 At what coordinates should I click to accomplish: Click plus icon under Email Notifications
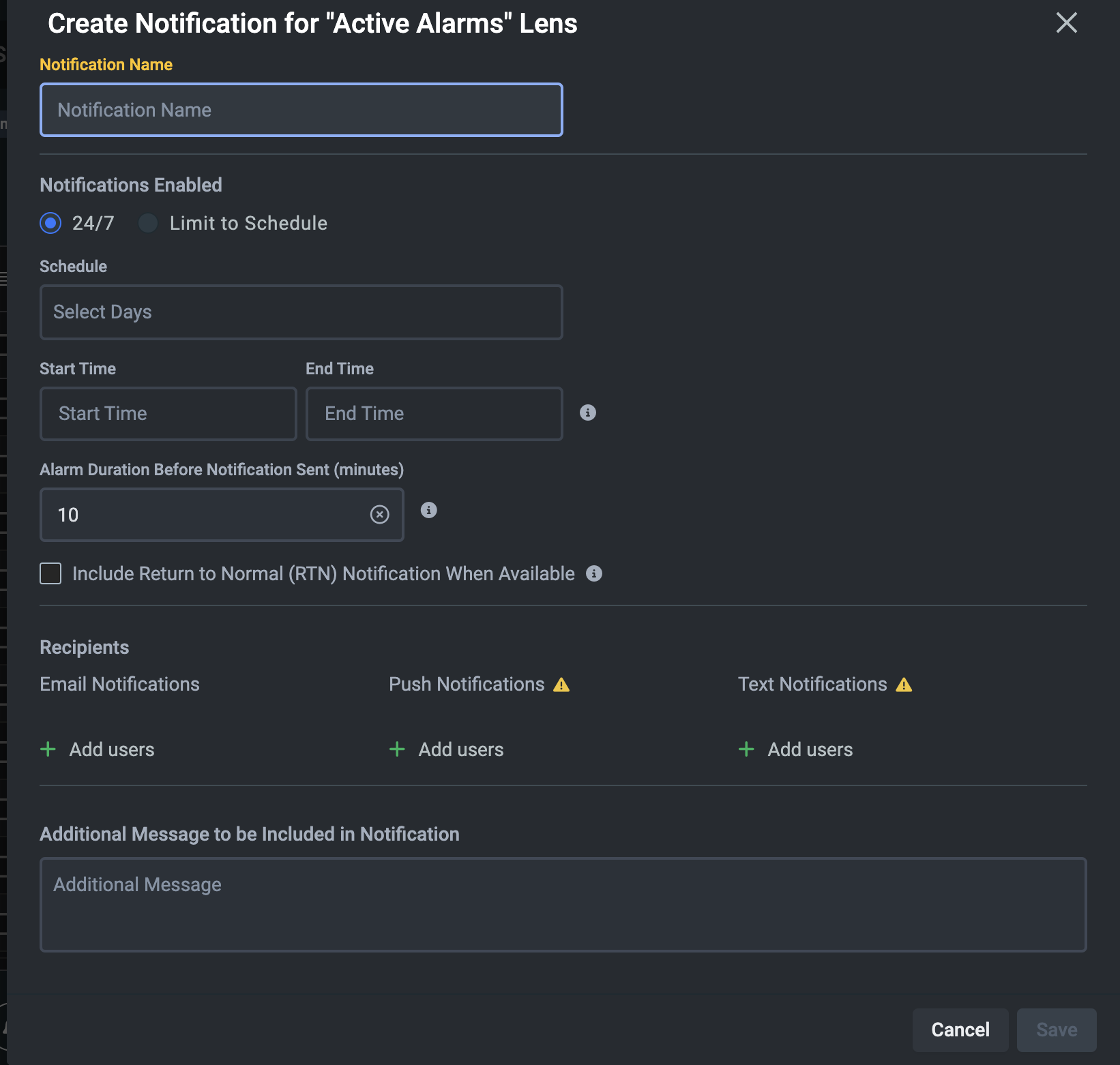(48, 749)
